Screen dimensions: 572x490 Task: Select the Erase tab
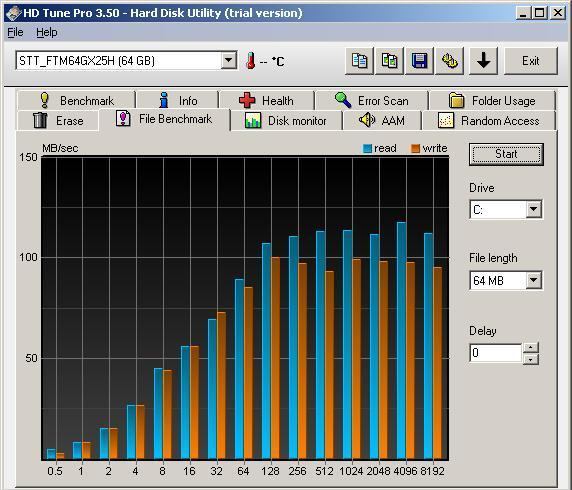coord(58,120)
